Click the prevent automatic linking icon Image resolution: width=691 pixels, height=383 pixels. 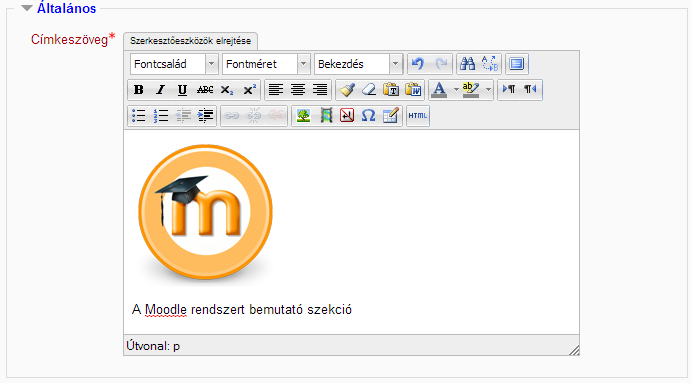tap(276, 116)
